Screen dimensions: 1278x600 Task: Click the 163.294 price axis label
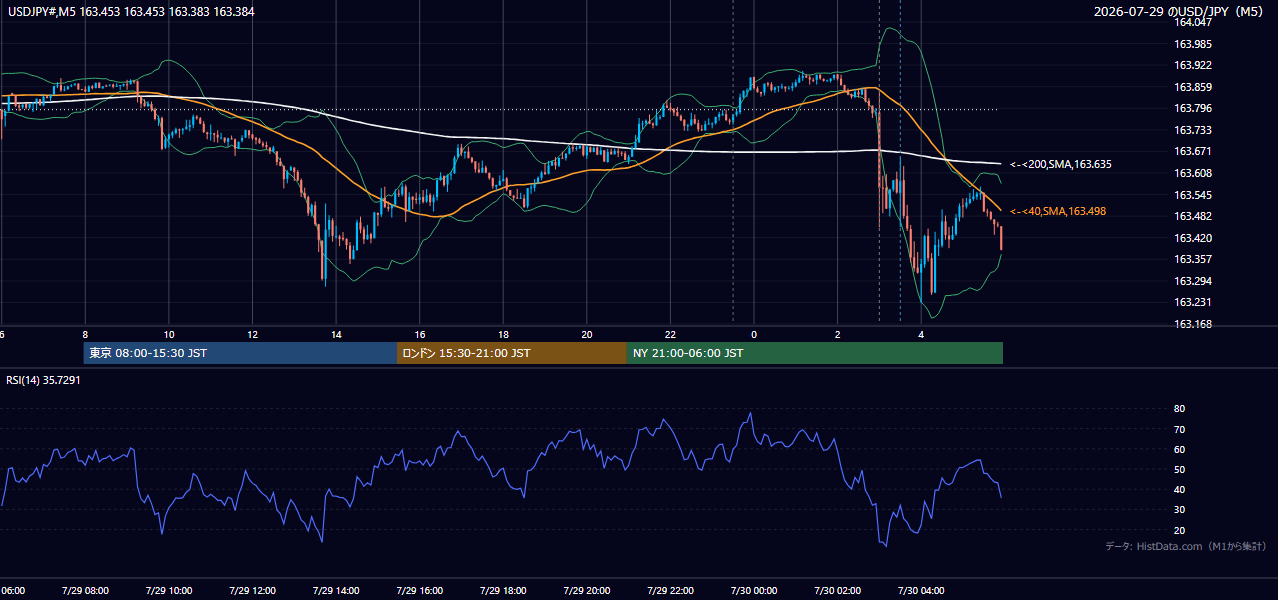[x=1193, y=281]
